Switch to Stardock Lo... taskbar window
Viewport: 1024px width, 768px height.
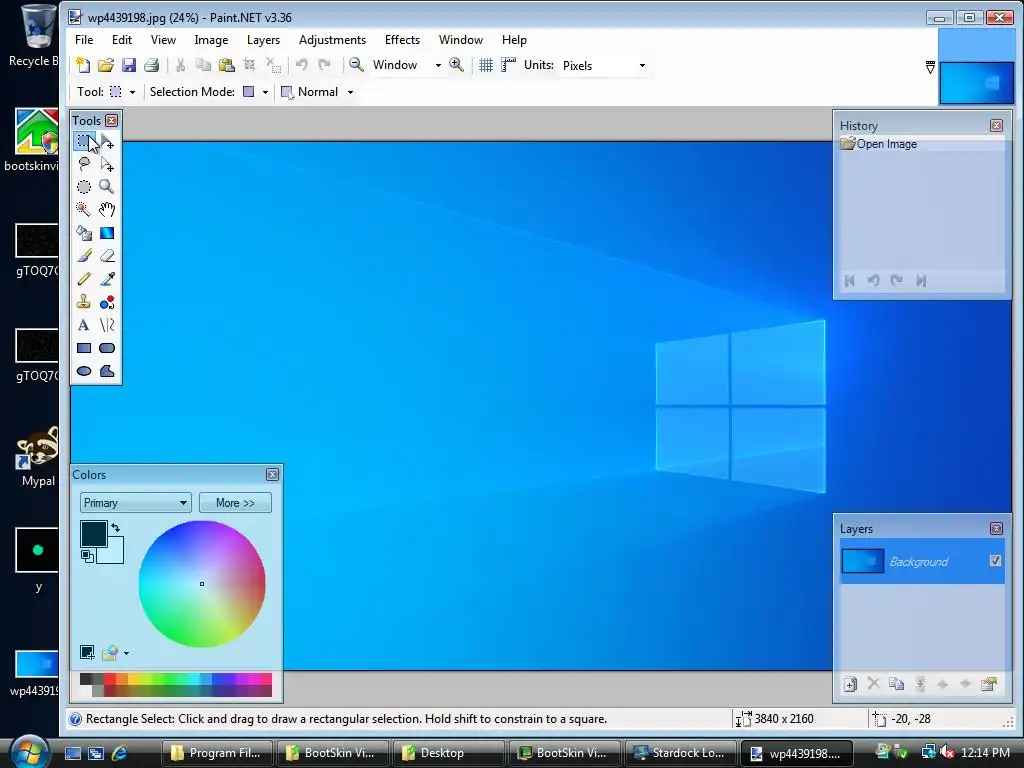click(680, 753)
